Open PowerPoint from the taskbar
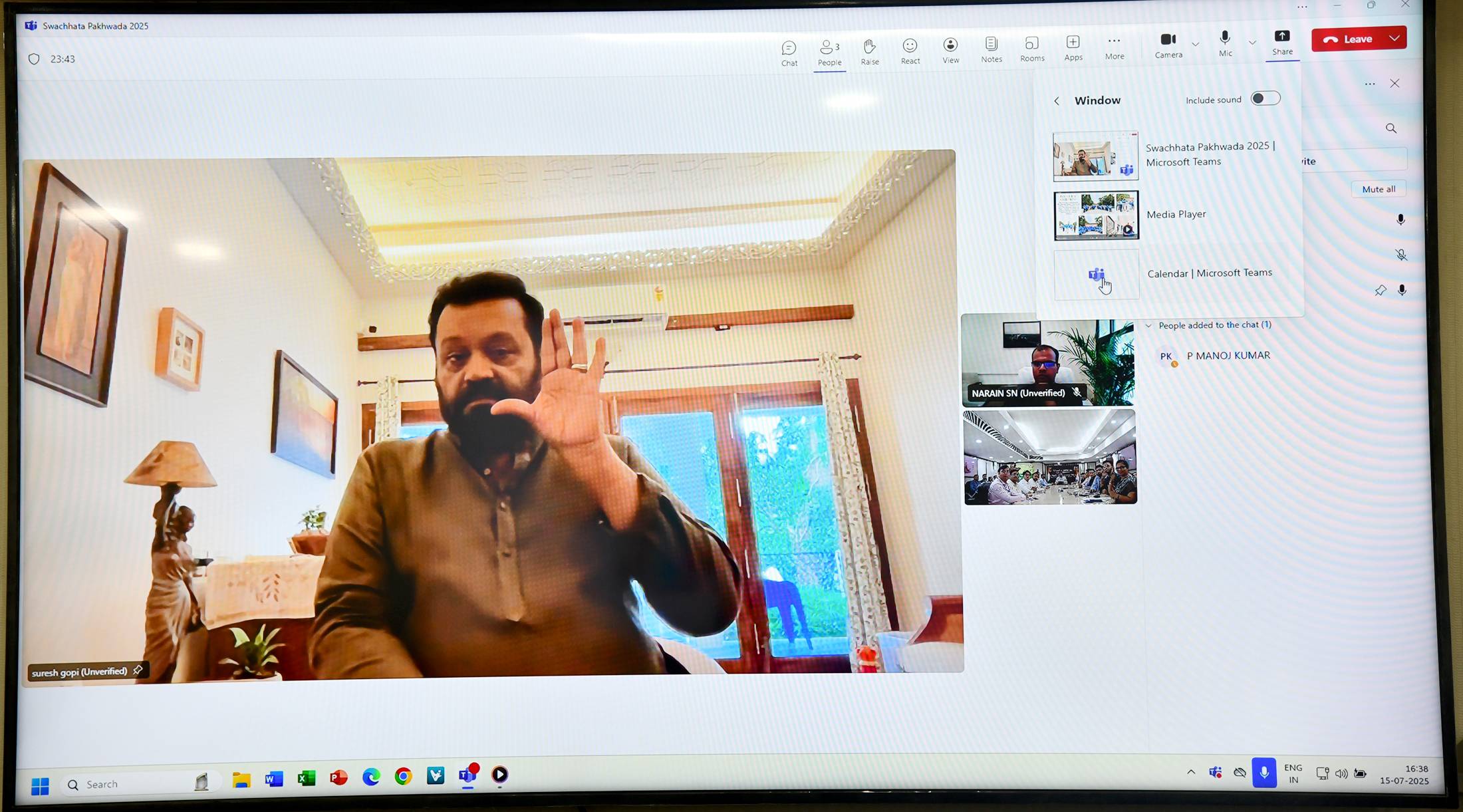Image resolution: width=1463 pixels, height=812 pixels. pos(338,777)
